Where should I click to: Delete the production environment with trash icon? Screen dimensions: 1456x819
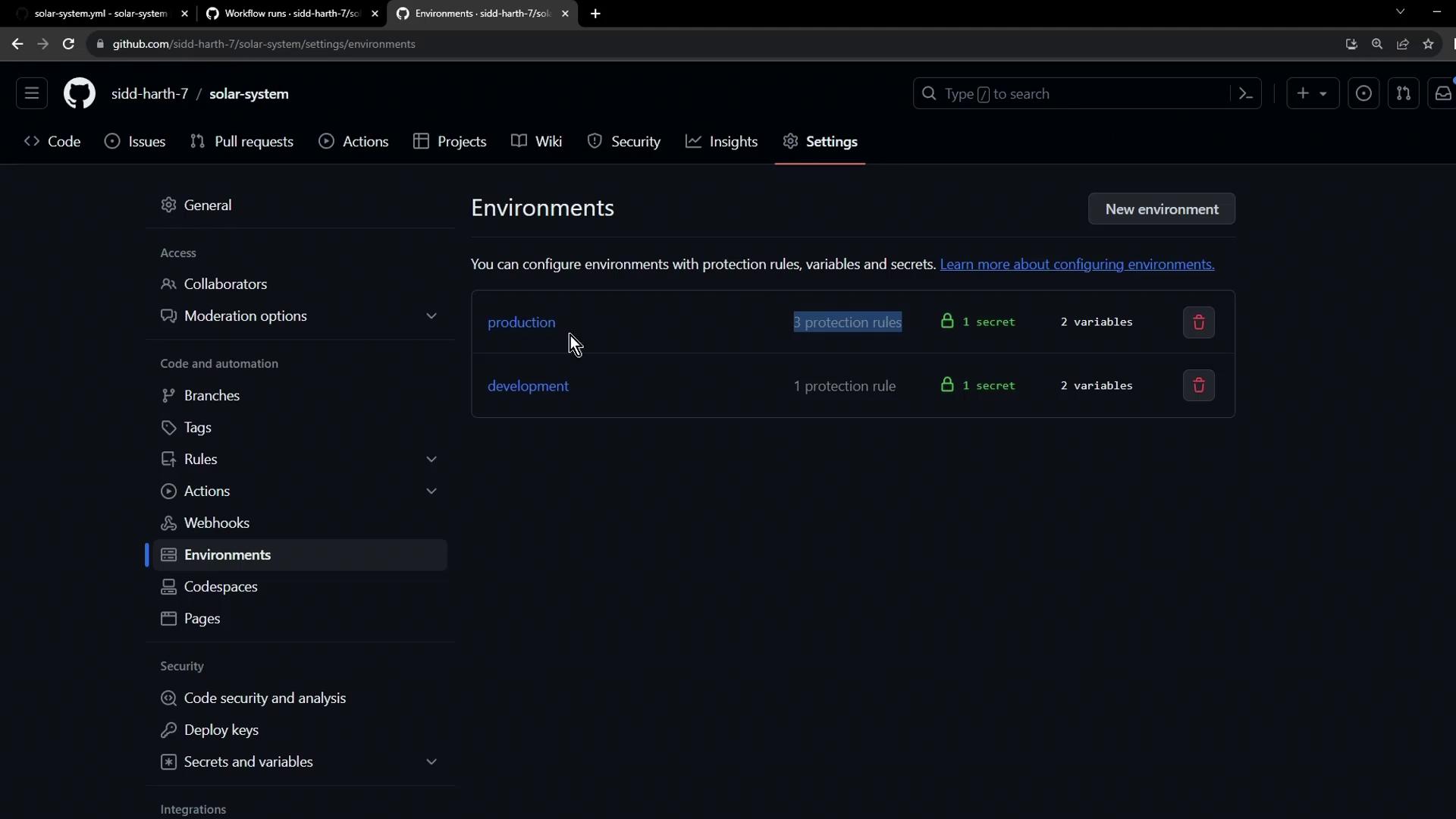click(1198, 322)
